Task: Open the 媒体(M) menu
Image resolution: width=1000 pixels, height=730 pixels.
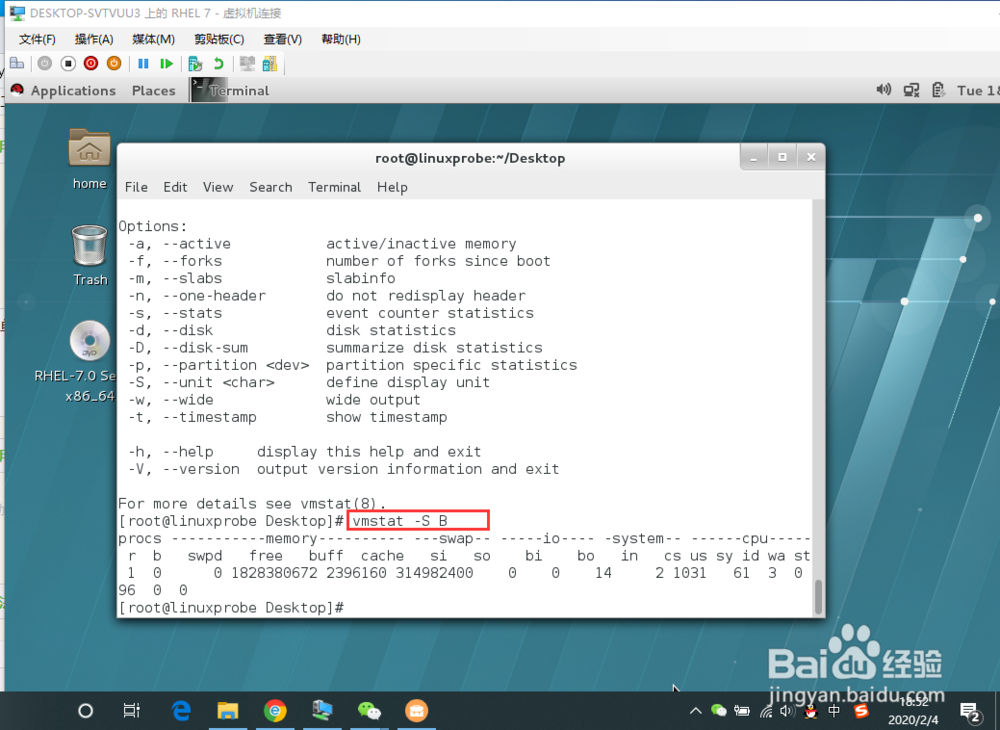Action: tap(153, 40)
